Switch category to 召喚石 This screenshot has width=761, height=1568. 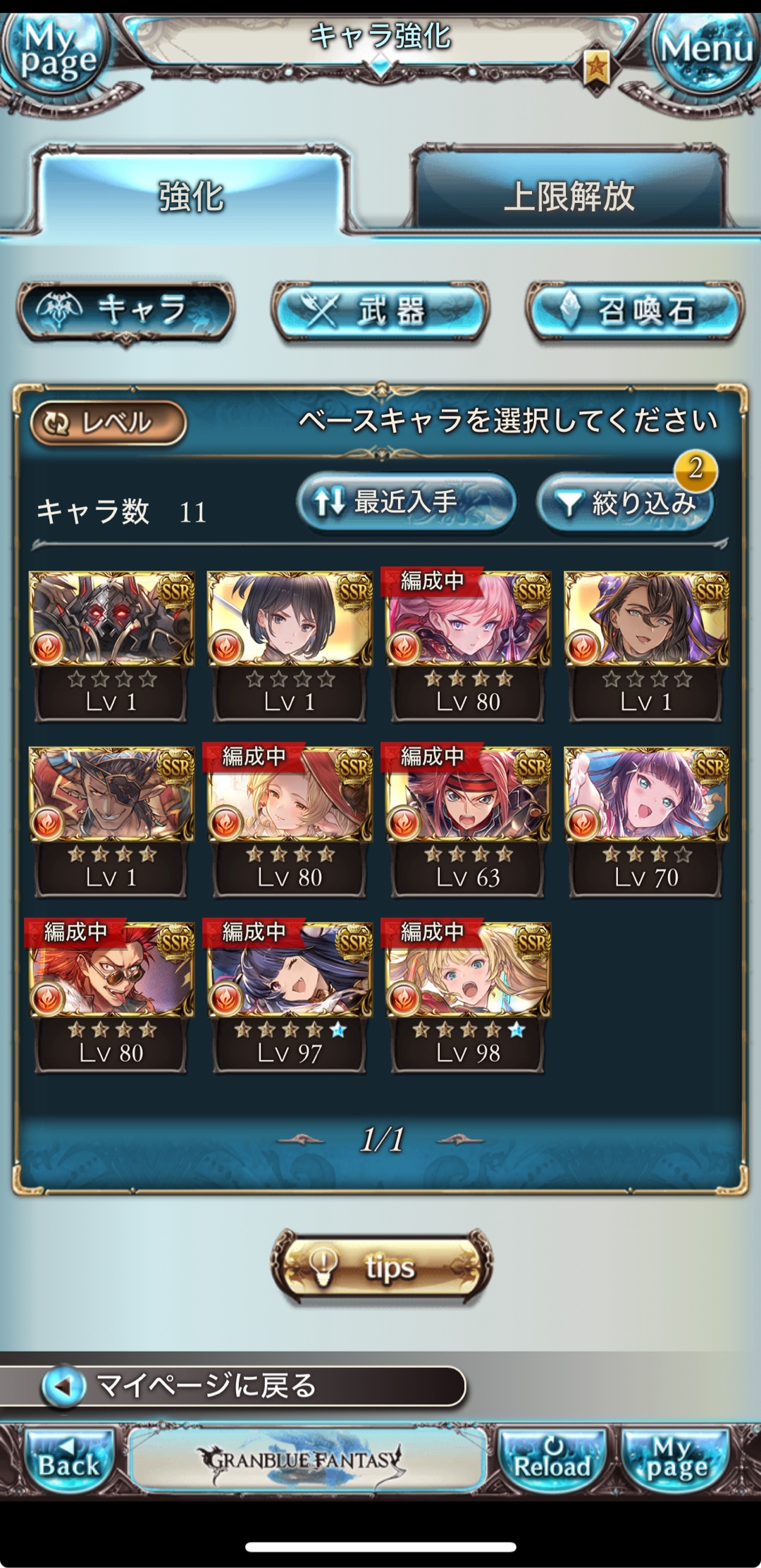[636, 311]
